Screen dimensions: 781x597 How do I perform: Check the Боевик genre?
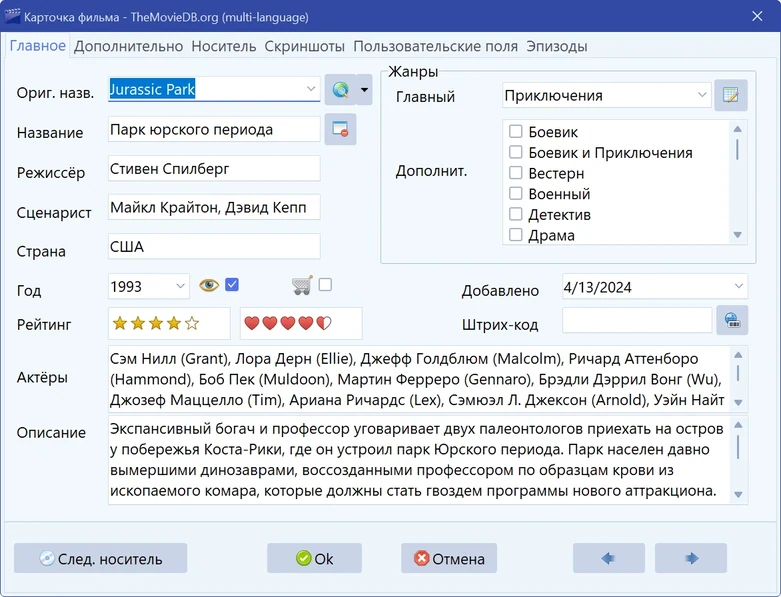[516, 131]
